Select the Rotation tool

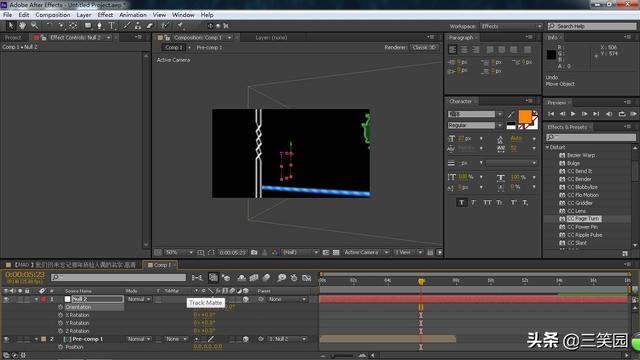(49, 26)
